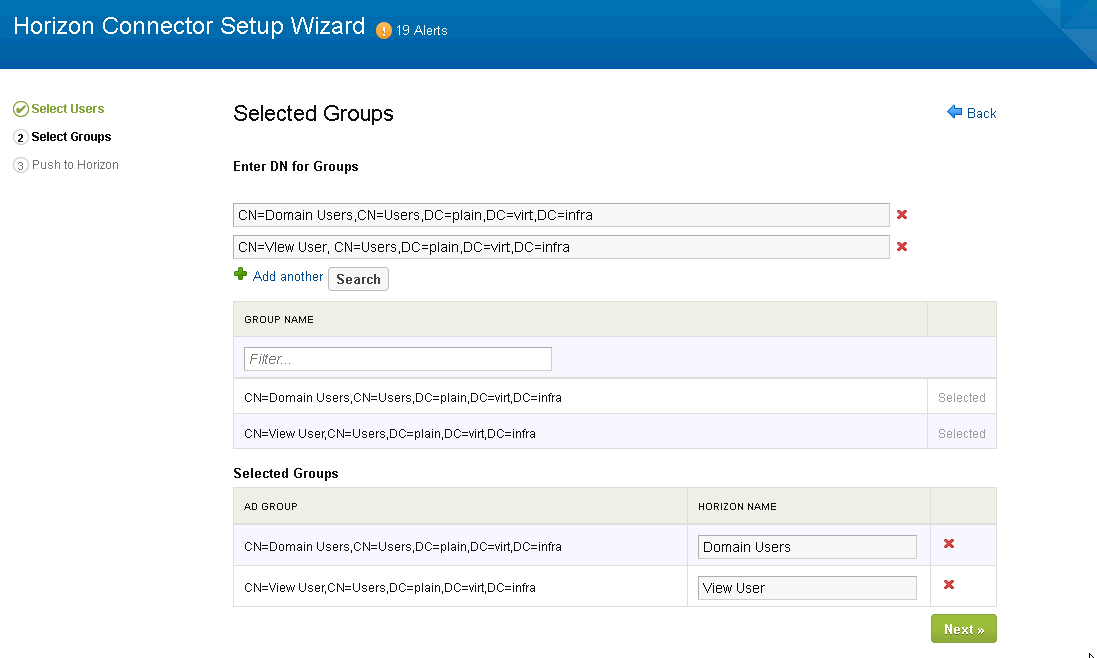This screenshot has width=1097, height=658.
Task: Edit the Domain Users Horizon Name field
Action: click(x=806, y=546)
